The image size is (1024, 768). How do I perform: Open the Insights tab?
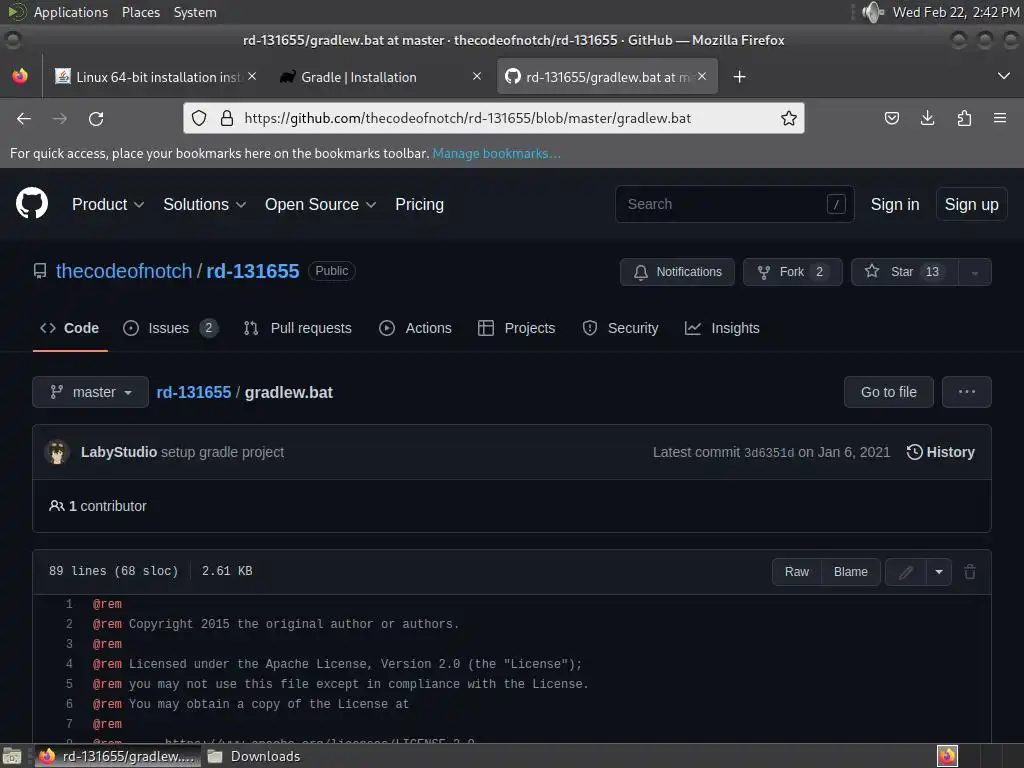(x=722, y=328)
